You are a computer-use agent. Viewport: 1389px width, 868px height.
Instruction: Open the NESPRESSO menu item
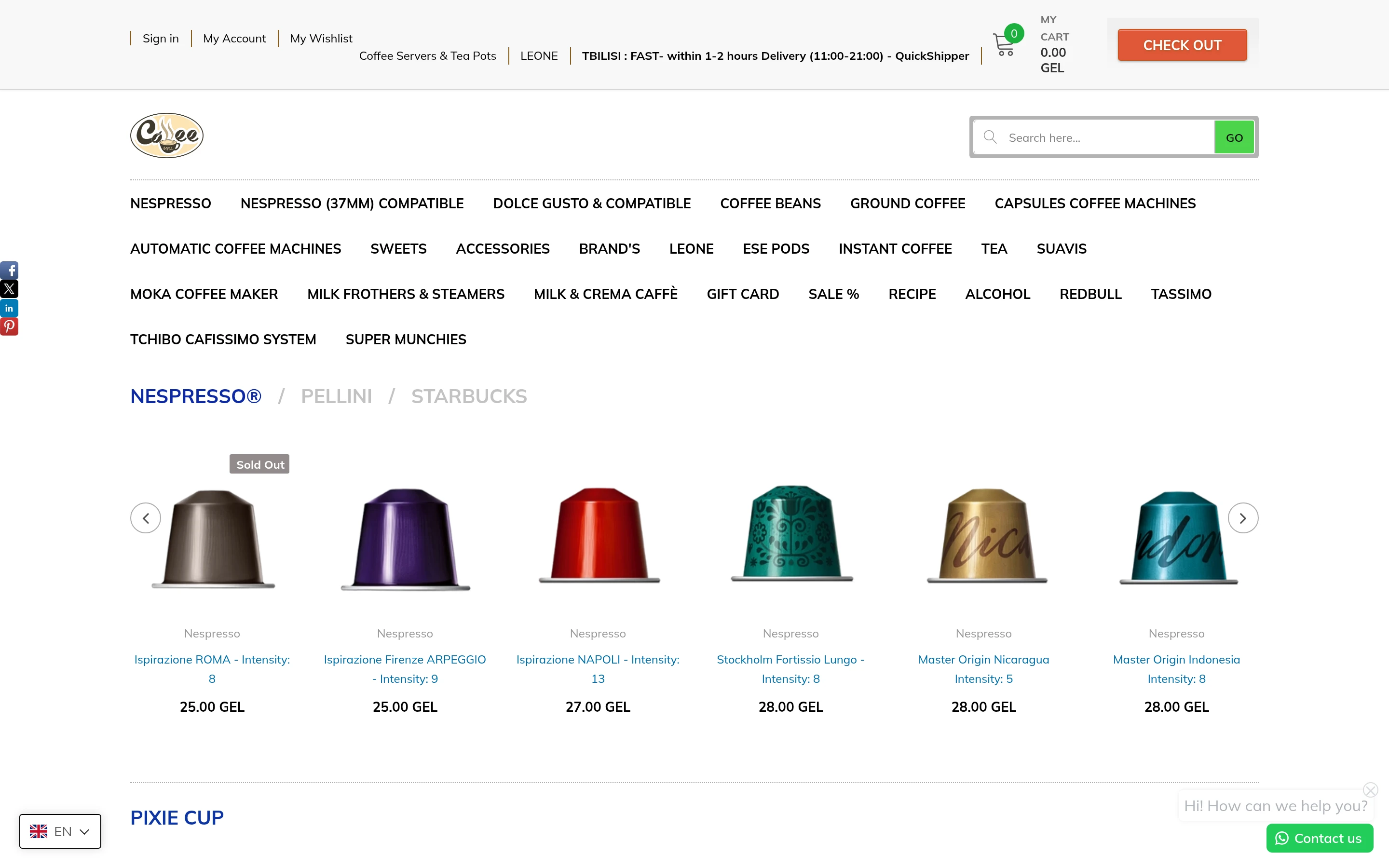click(170, 203)
